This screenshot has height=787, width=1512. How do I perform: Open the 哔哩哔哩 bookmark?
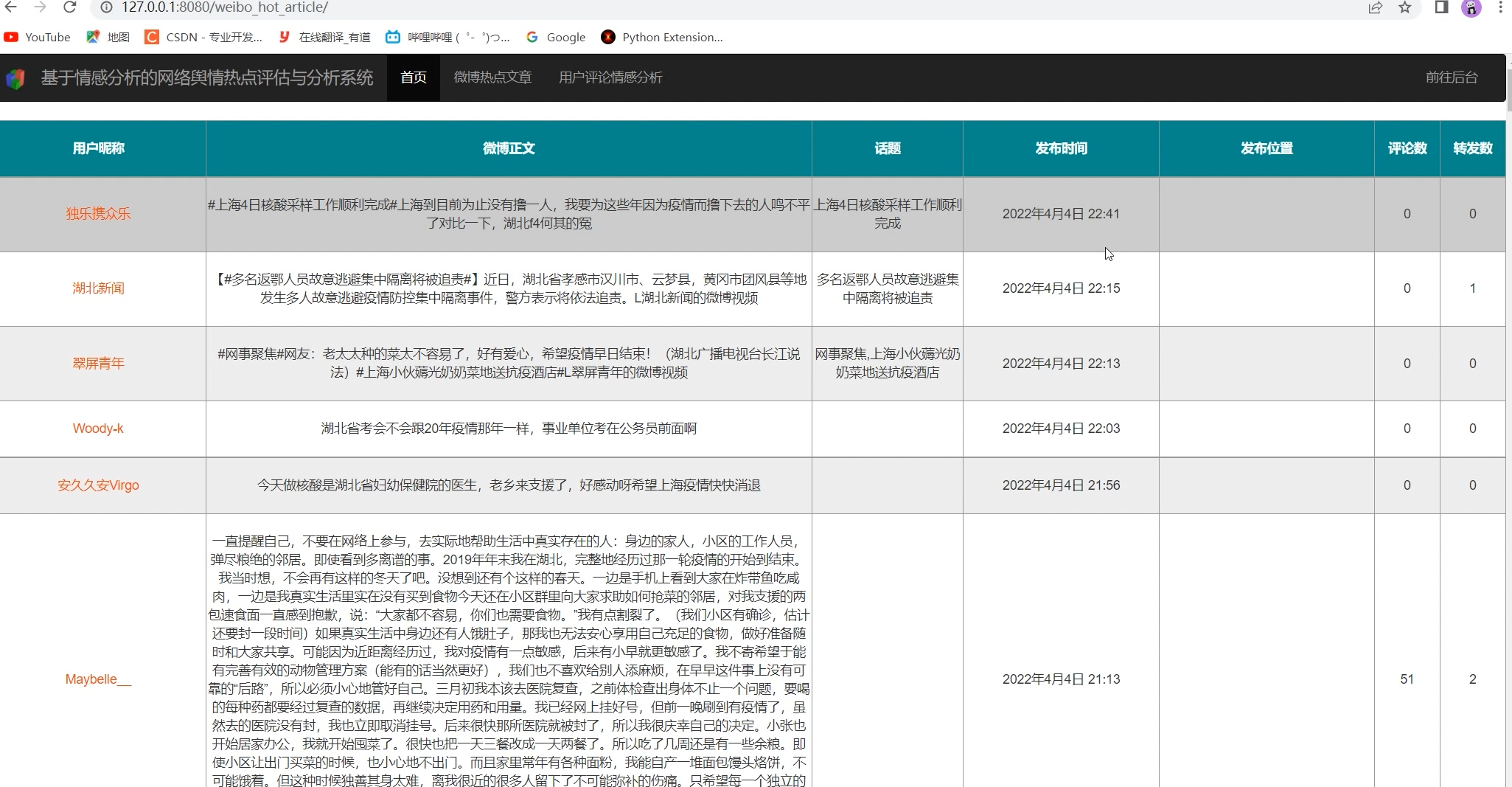click(x=447, y=37)
